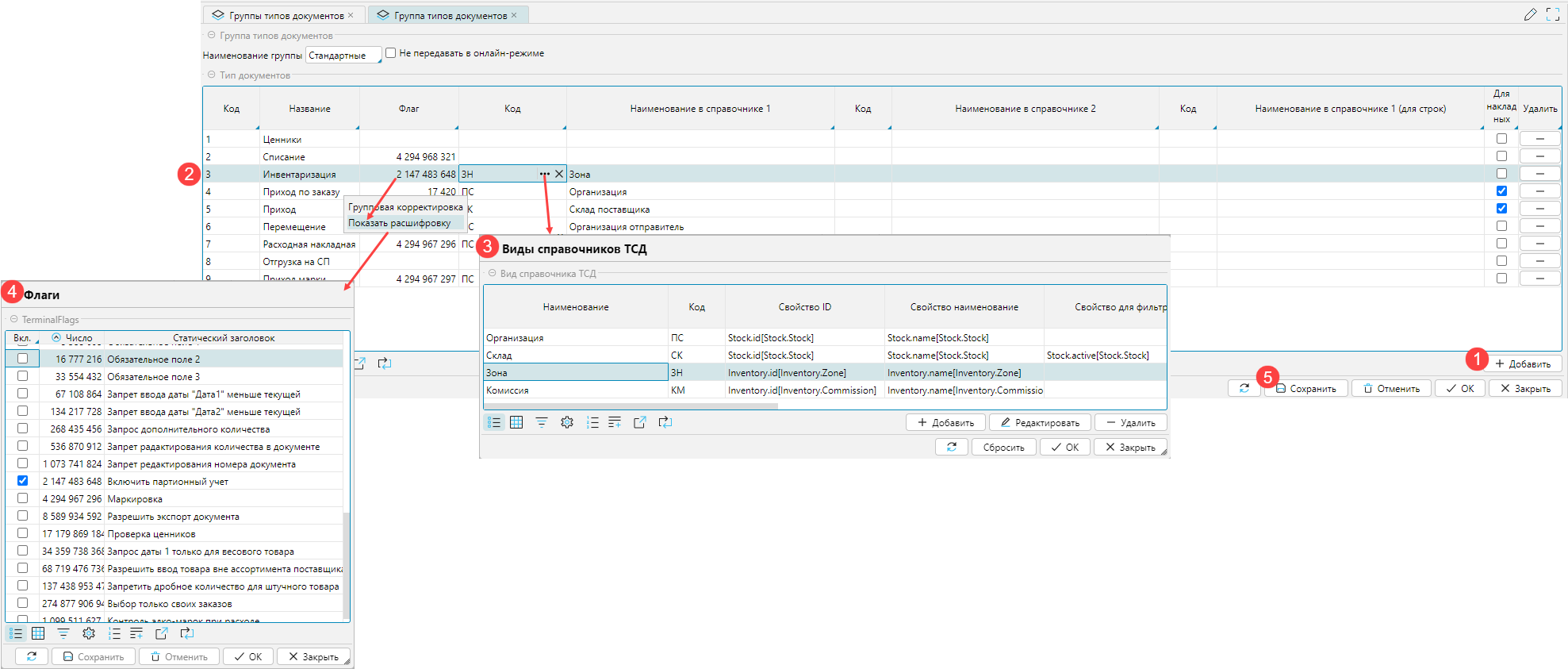This screenshot has width=1568, height=669.
Task: Uncheck 'Включить партионный учет' flag
Action: 22,481
